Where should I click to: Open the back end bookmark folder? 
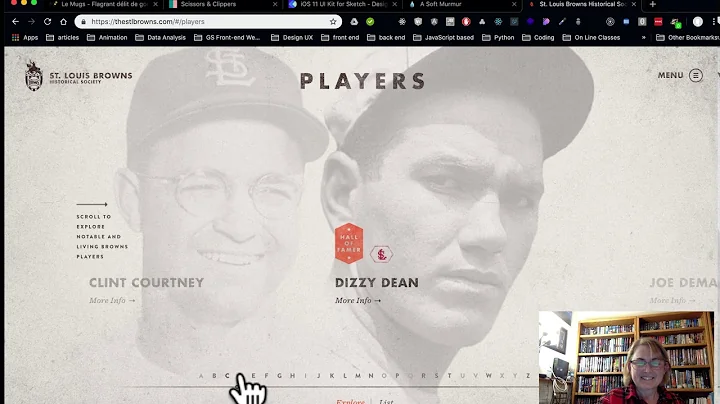(x=386, y=38)
